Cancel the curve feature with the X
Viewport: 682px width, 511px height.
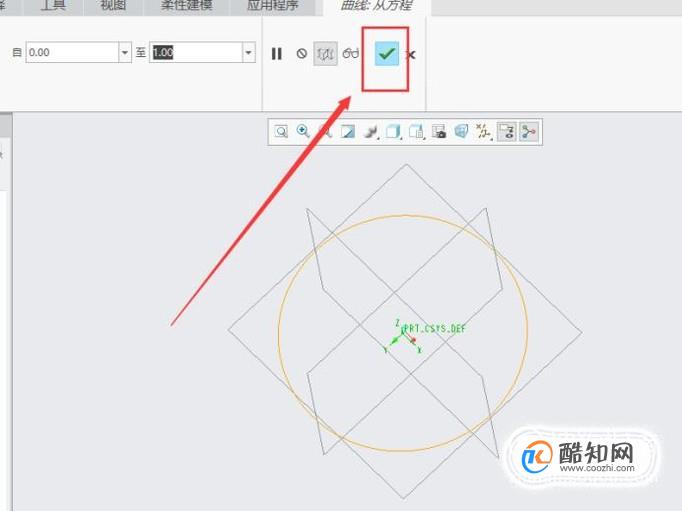coord(411,55)
